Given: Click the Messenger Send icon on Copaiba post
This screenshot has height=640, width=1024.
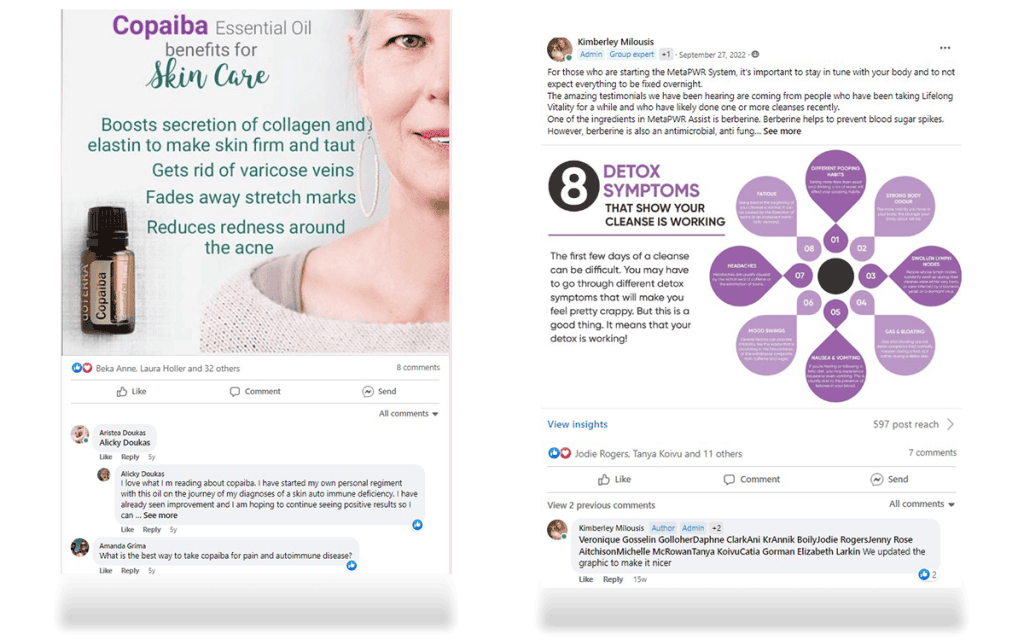Looking at the screenshot, I should pos(368,392).
